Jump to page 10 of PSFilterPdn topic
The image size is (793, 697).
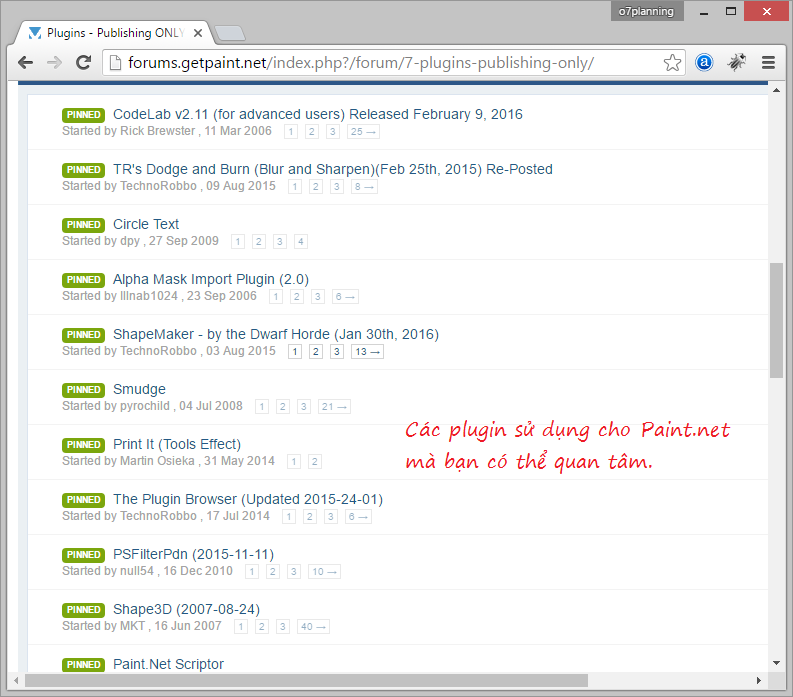pos(324,572)
